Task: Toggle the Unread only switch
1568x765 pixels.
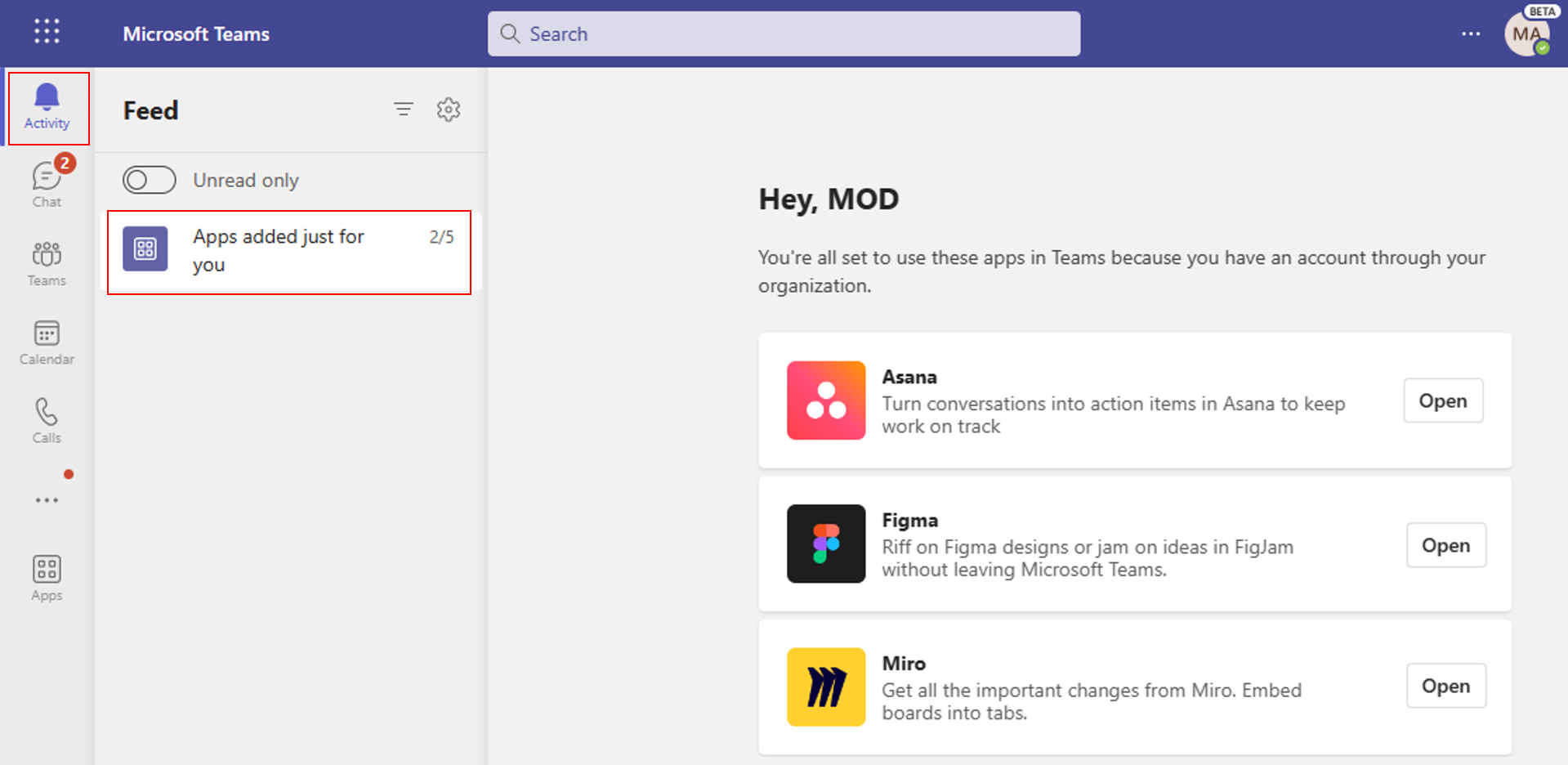Action: click(150, 180)
